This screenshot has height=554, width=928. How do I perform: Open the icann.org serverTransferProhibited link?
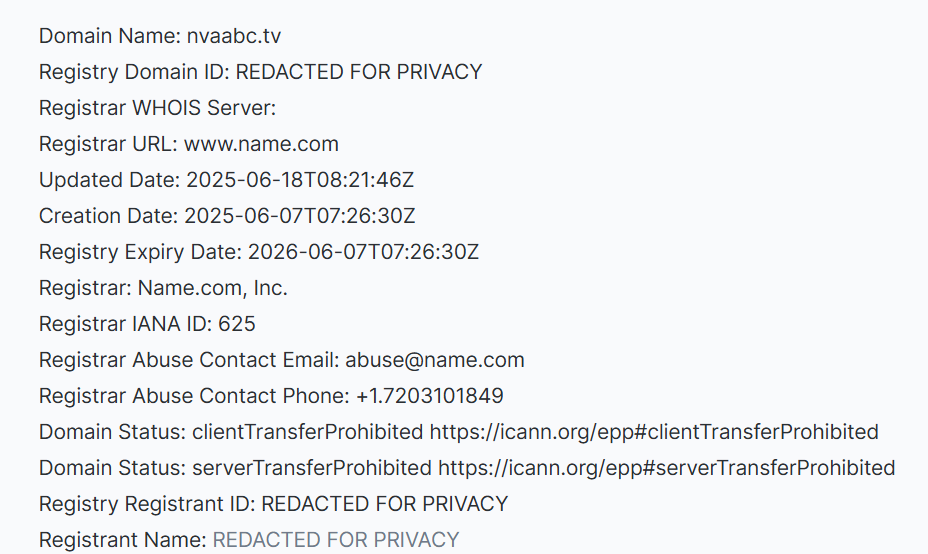pos(666,468)
